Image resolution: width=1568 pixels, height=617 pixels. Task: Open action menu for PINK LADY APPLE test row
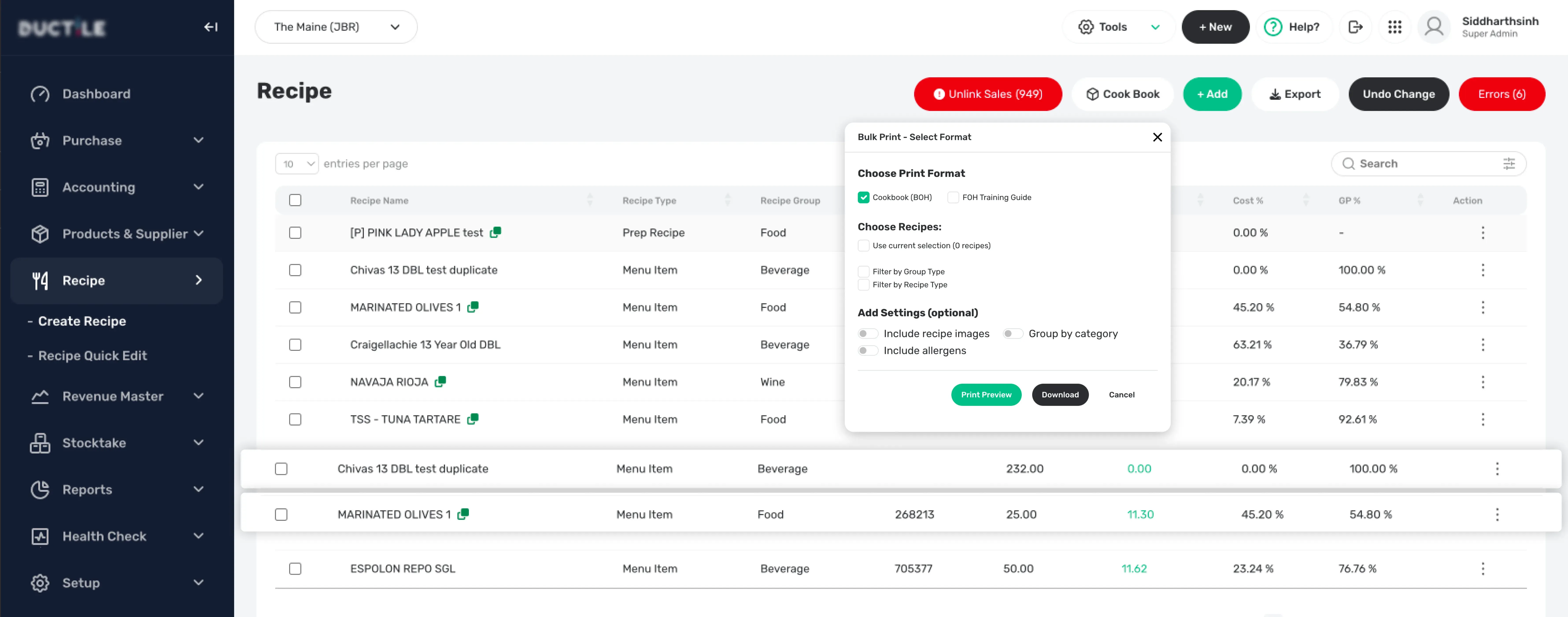[1483, 233]
